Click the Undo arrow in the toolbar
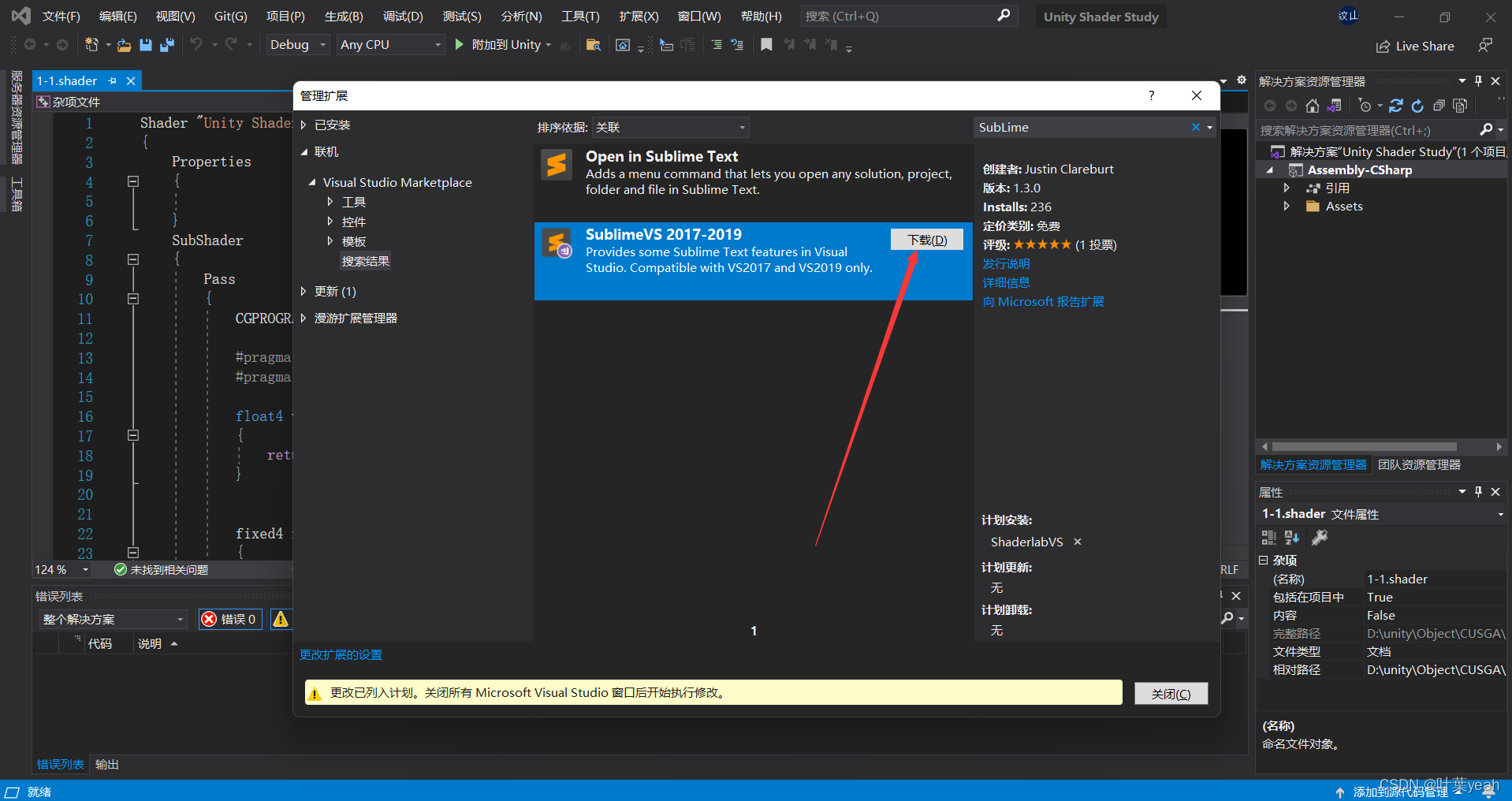1512x801 pixels. pyautogui.click(x=196, y=45)
